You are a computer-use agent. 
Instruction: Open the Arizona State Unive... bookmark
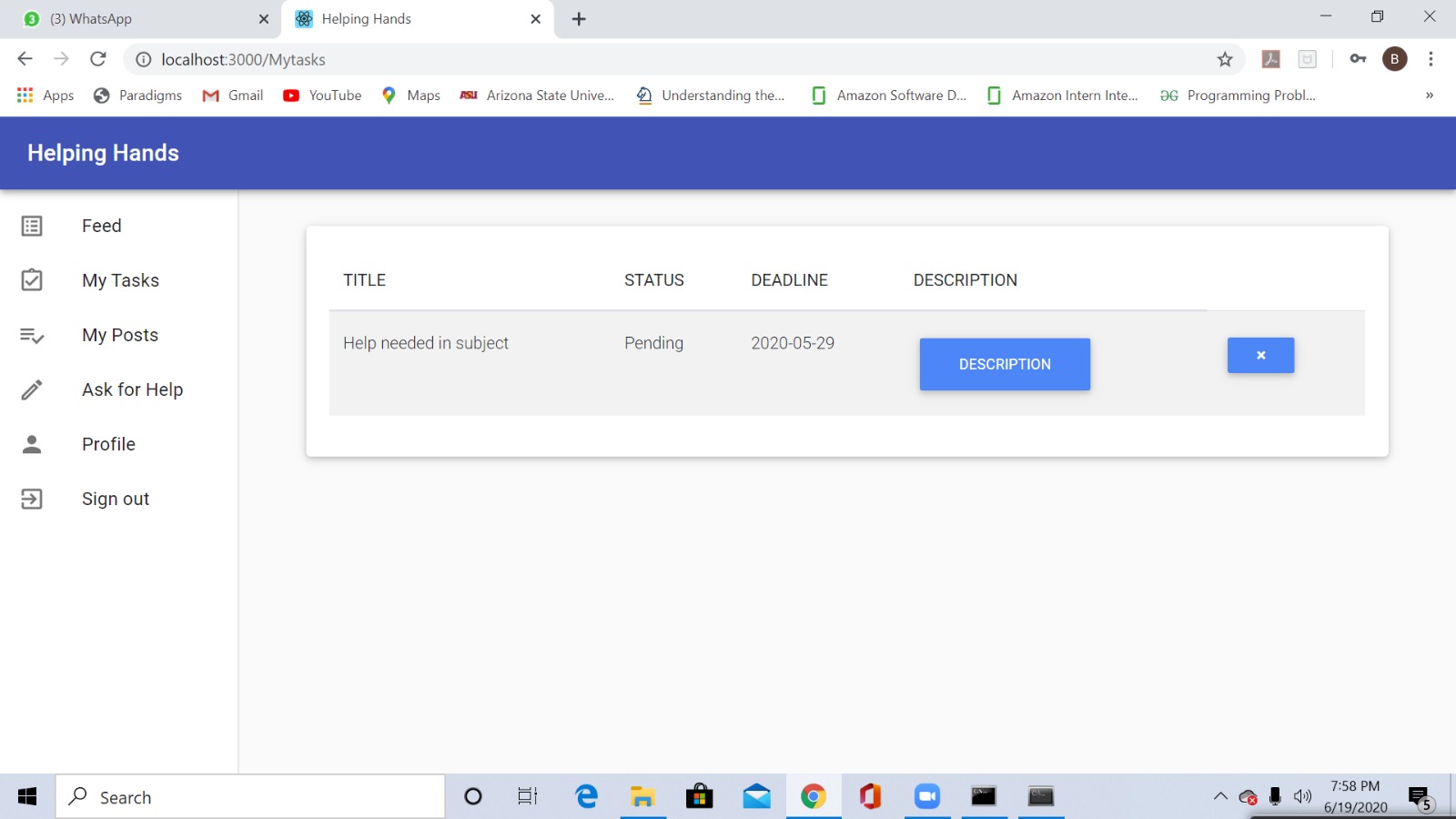[538, 96]
